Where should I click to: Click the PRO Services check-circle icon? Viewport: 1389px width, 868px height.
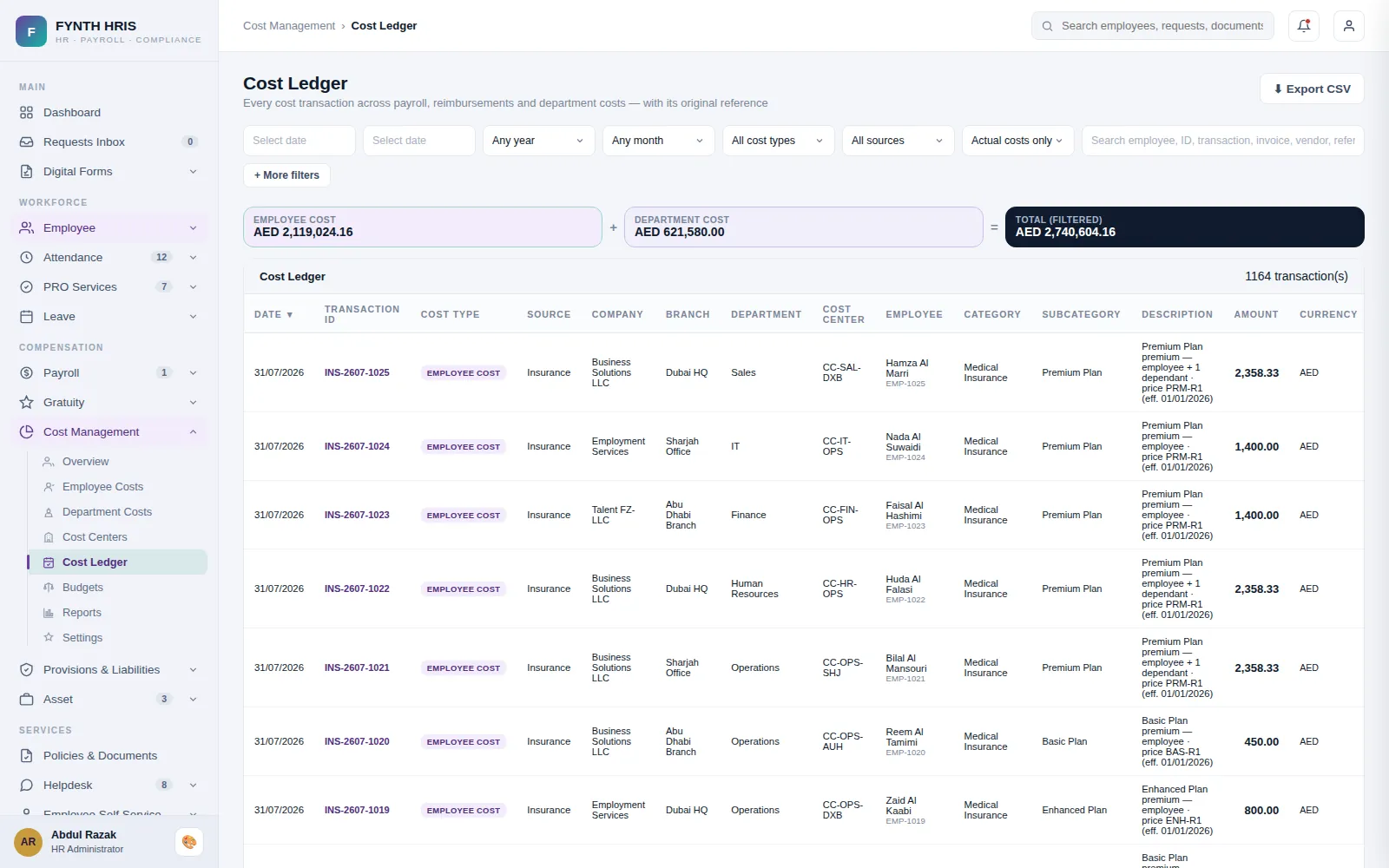pos(27,287)
